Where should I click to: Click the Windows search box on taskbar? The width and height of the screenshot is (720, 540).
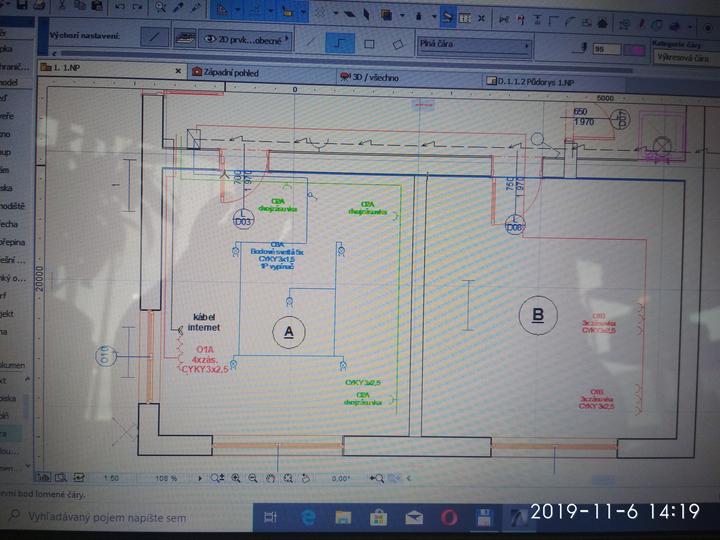point(130,518)
